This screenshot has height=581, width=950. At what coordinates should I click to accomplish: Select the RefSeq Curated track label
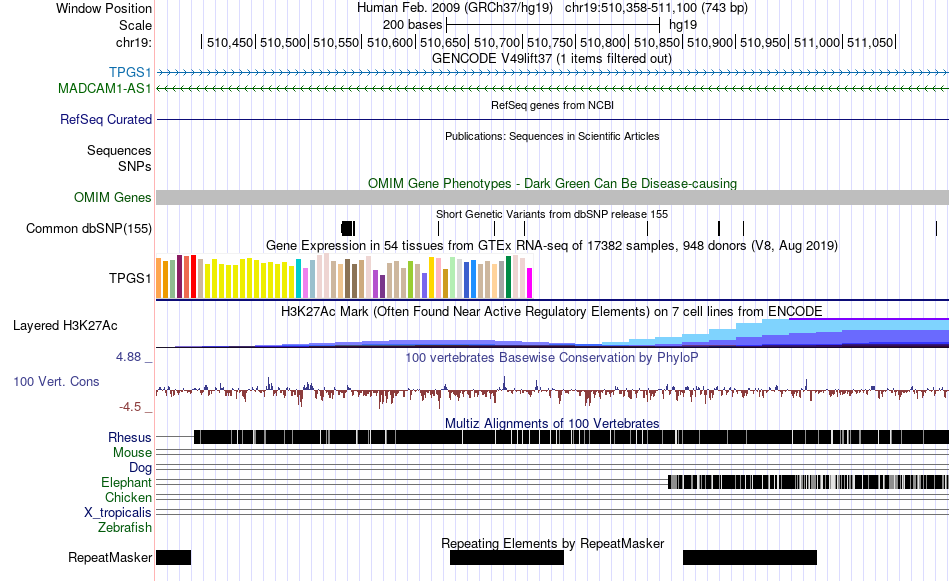coord(105,119)
